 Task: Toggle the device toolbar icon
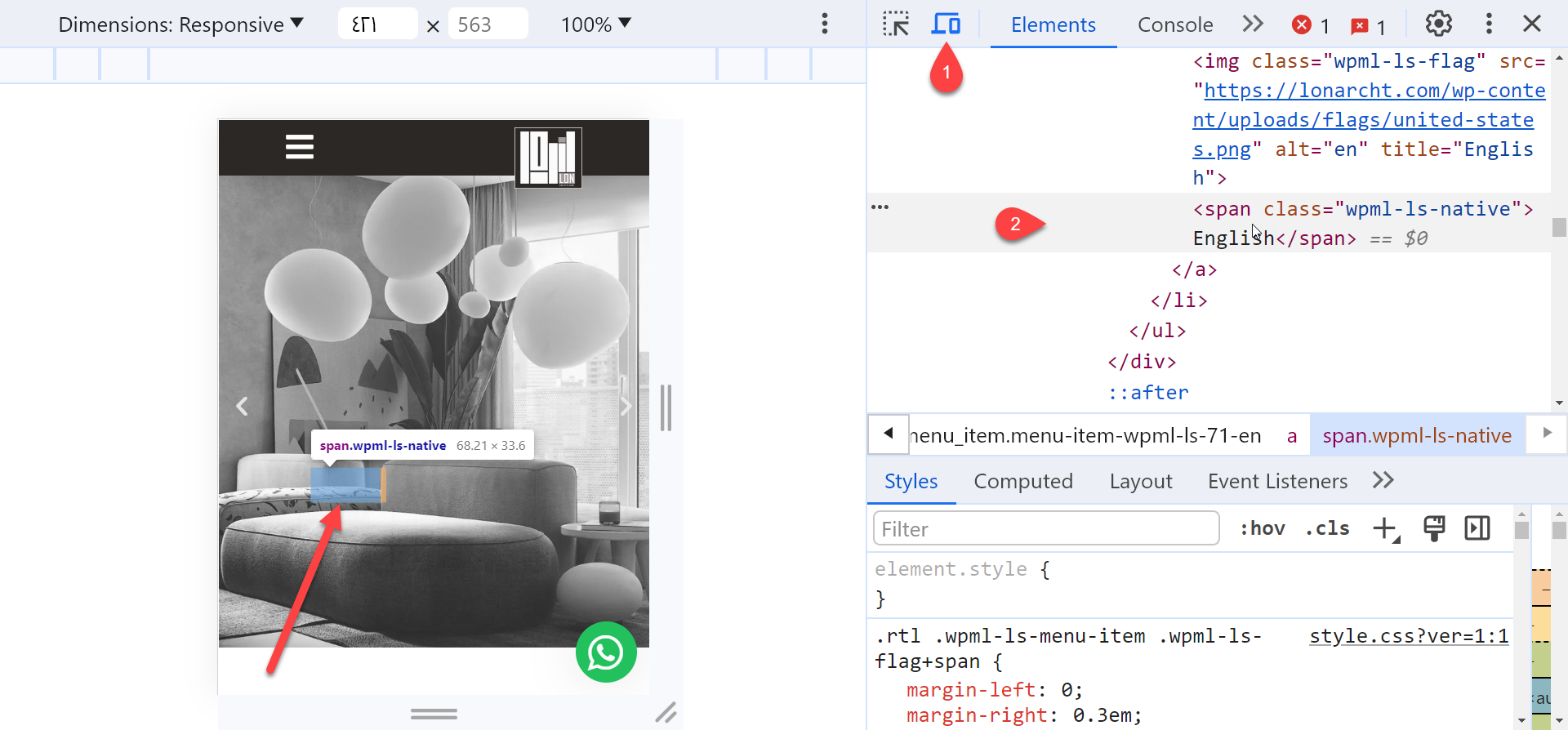tap(946, 24)
